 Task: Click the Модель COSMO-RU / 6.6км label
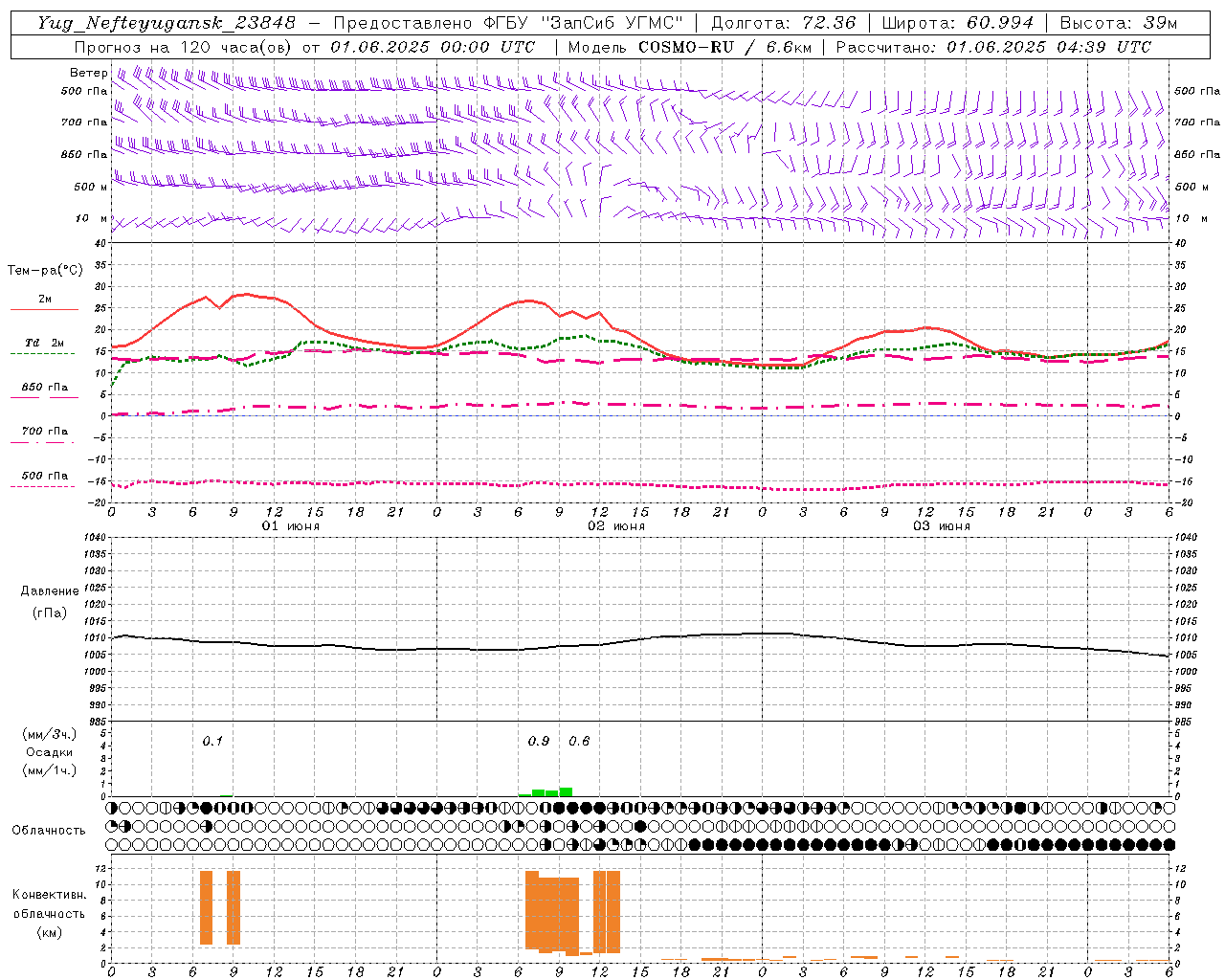click(689, 47)
